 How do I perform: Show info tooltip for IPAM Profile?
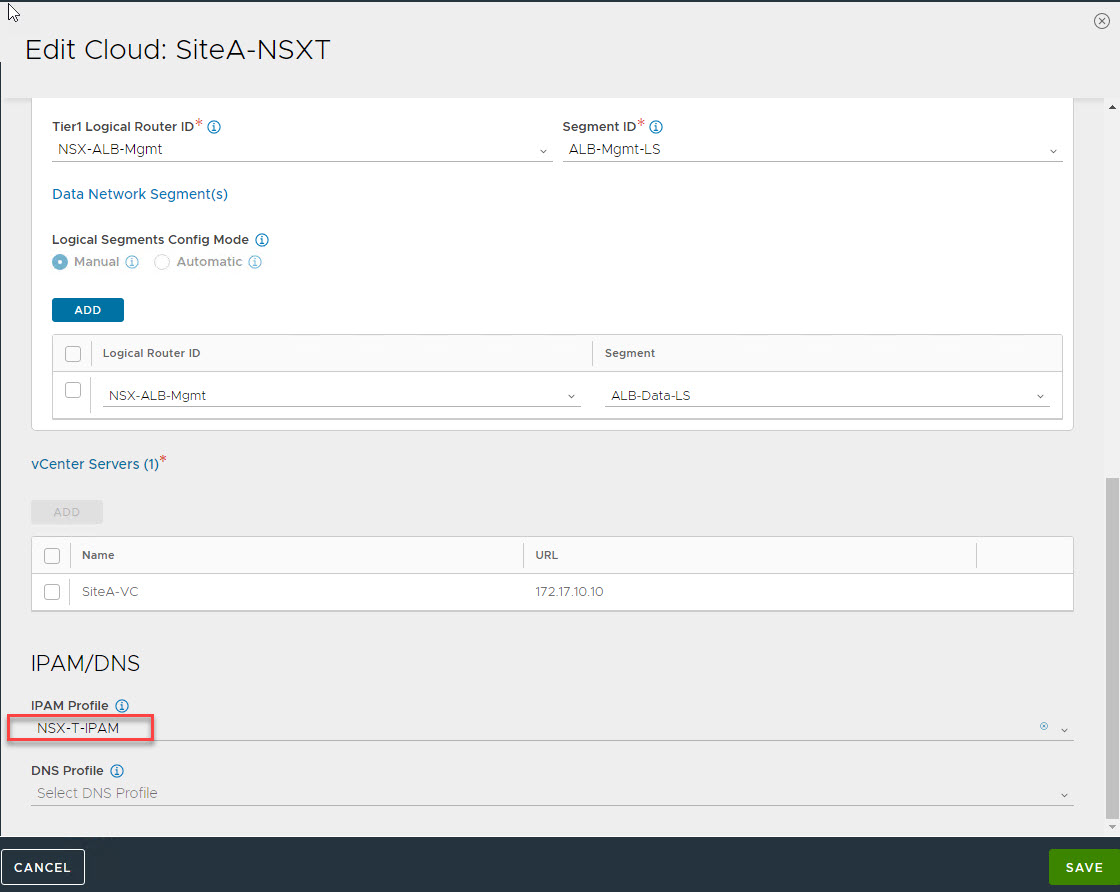click(122, 706)
